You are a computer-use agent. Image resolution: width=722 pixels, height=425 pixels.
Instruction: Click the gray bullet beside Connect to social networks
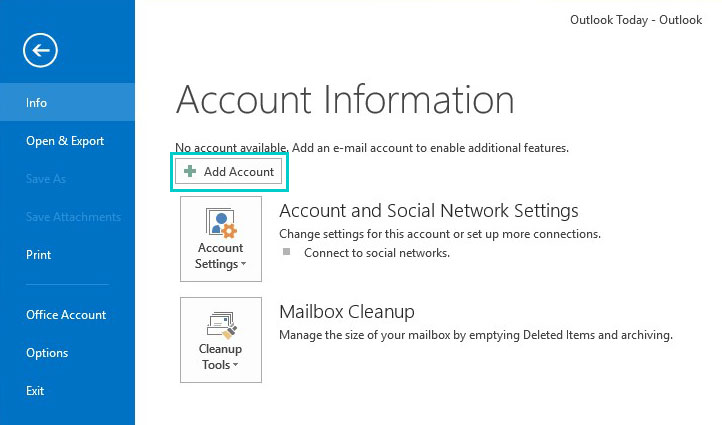[286, 252]
